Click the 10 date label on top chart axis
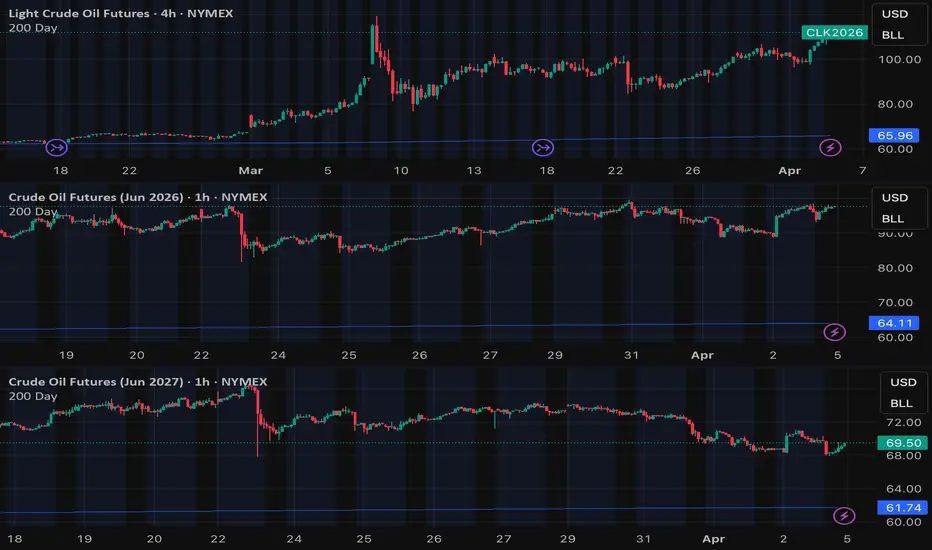Image resolution: width=932 pixels, height=550 pixels. click(x=401, y=171)
